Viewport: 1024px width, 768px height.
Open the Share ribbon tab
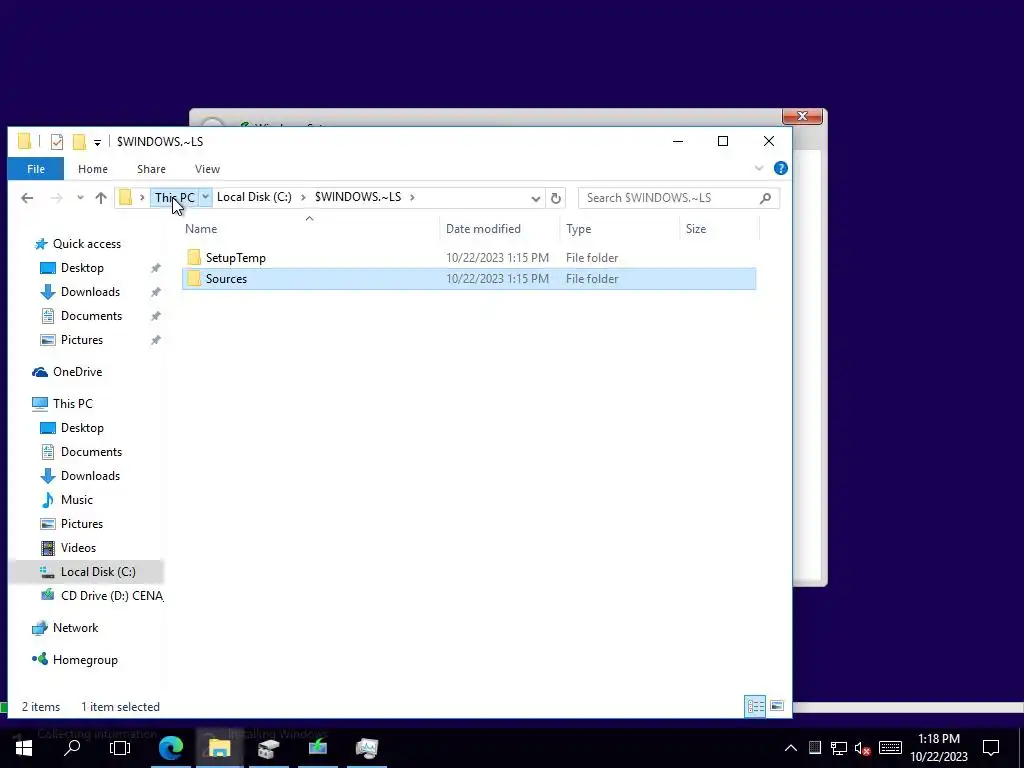click(151, 169)
